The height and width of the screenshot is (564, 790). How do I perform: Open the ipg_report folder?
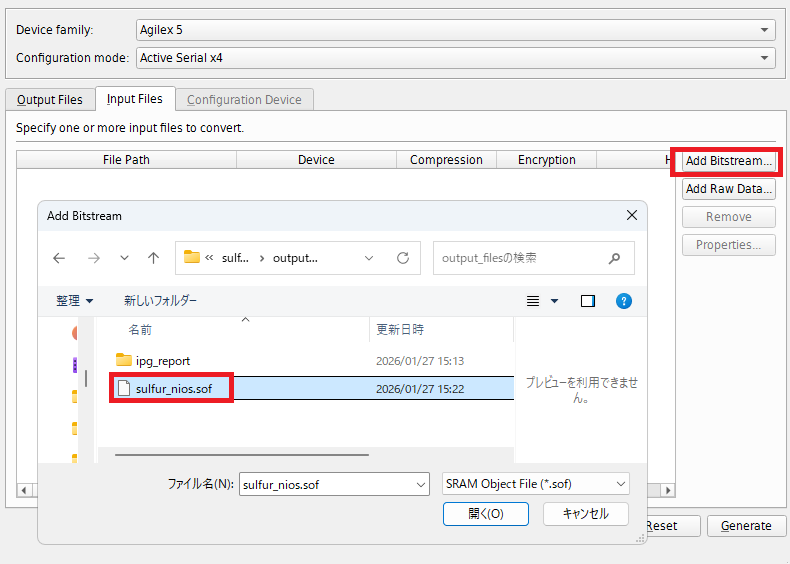(x=162, y=361)
